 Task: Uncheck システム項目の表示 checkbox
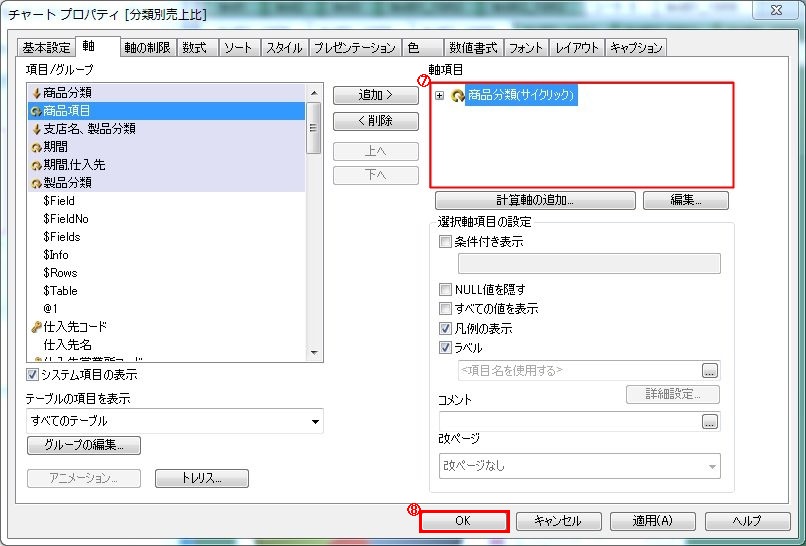tap(32, 375)
